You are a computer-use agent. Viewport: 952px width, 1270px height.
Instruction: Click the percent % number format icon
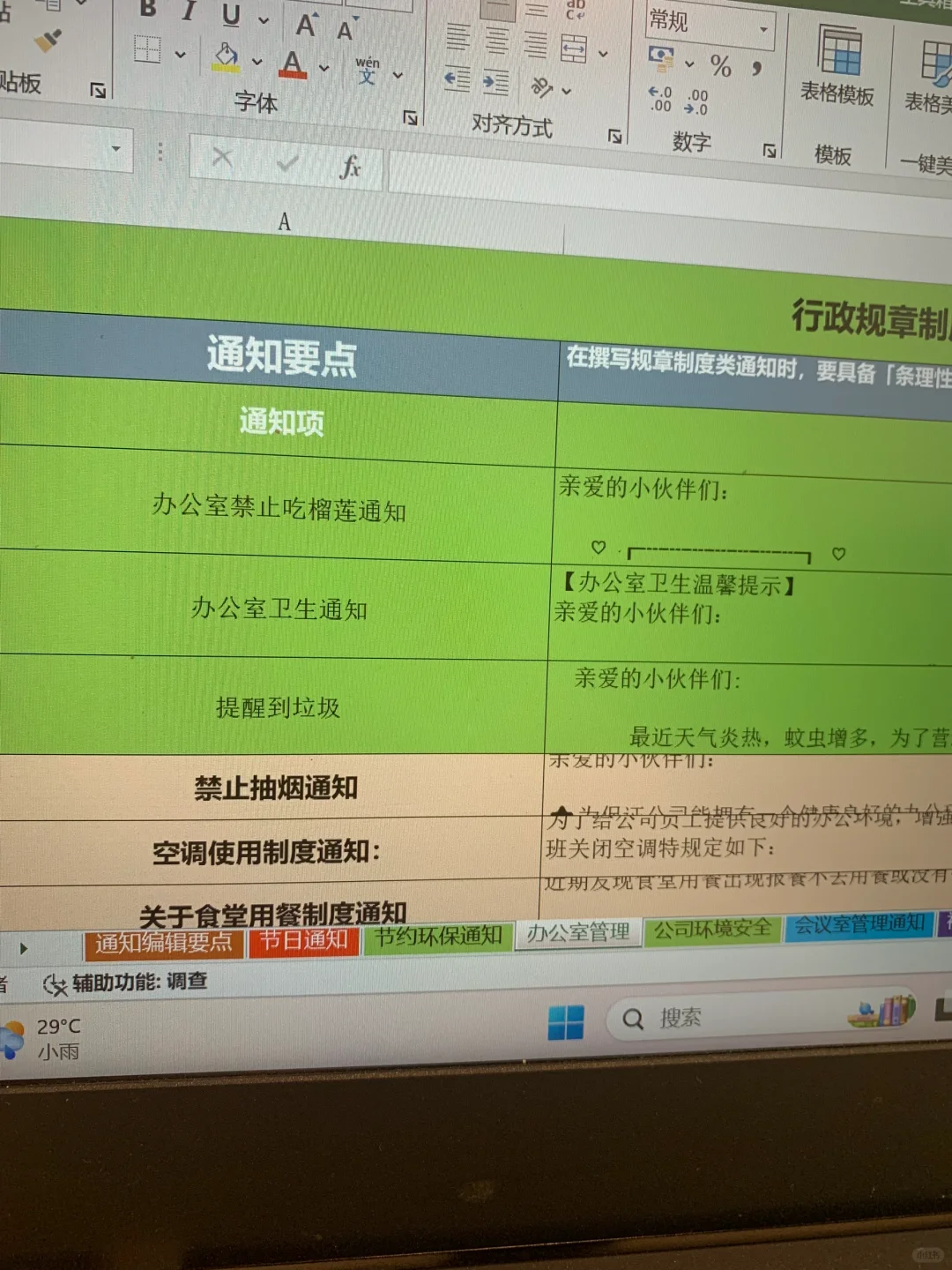coord(721,63)
